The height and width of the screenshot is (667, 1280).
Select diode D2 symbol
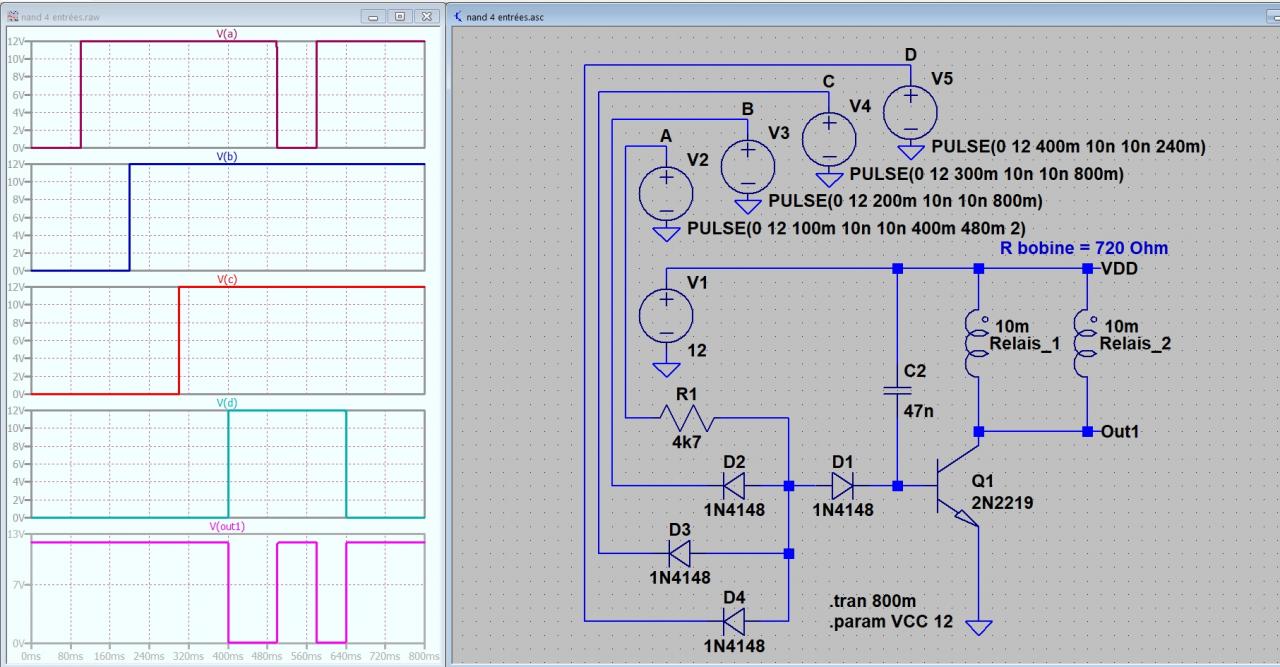[734, 486]
